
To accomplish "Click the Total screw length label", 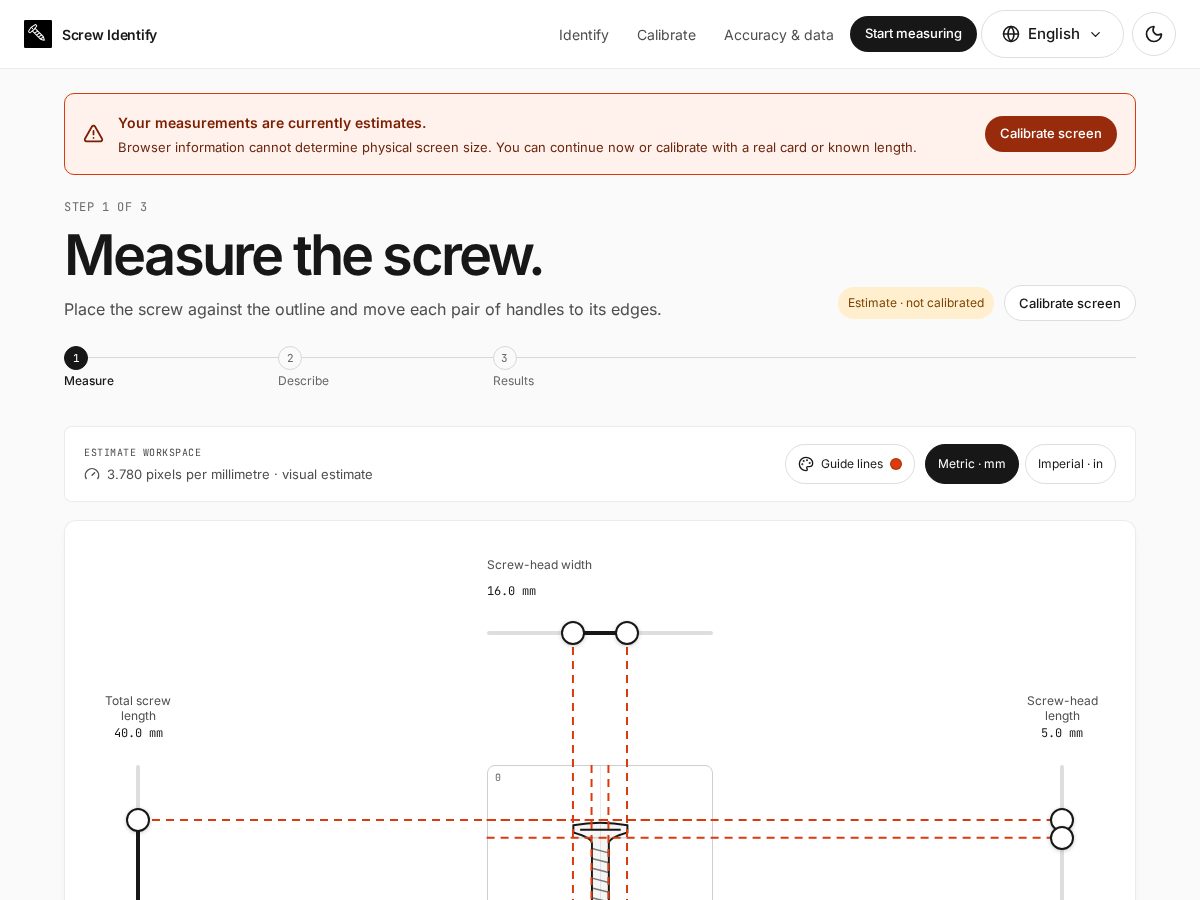I will click(138, 708).
